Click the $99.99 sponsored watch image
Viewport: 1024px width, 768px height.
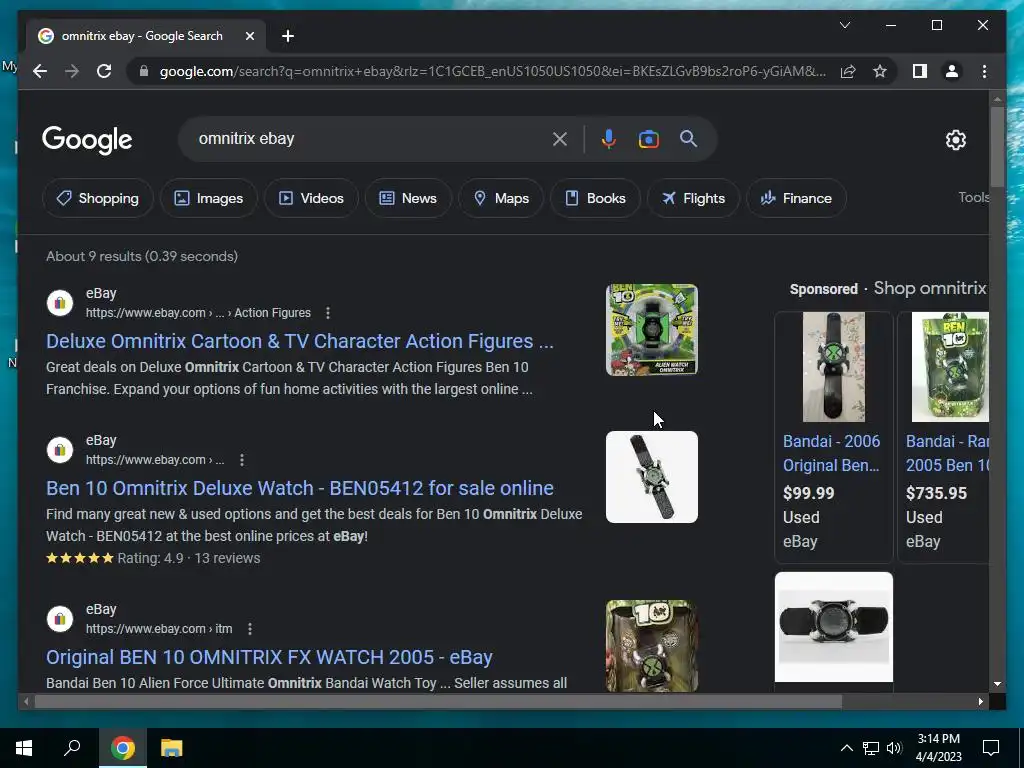coord(833,367)
